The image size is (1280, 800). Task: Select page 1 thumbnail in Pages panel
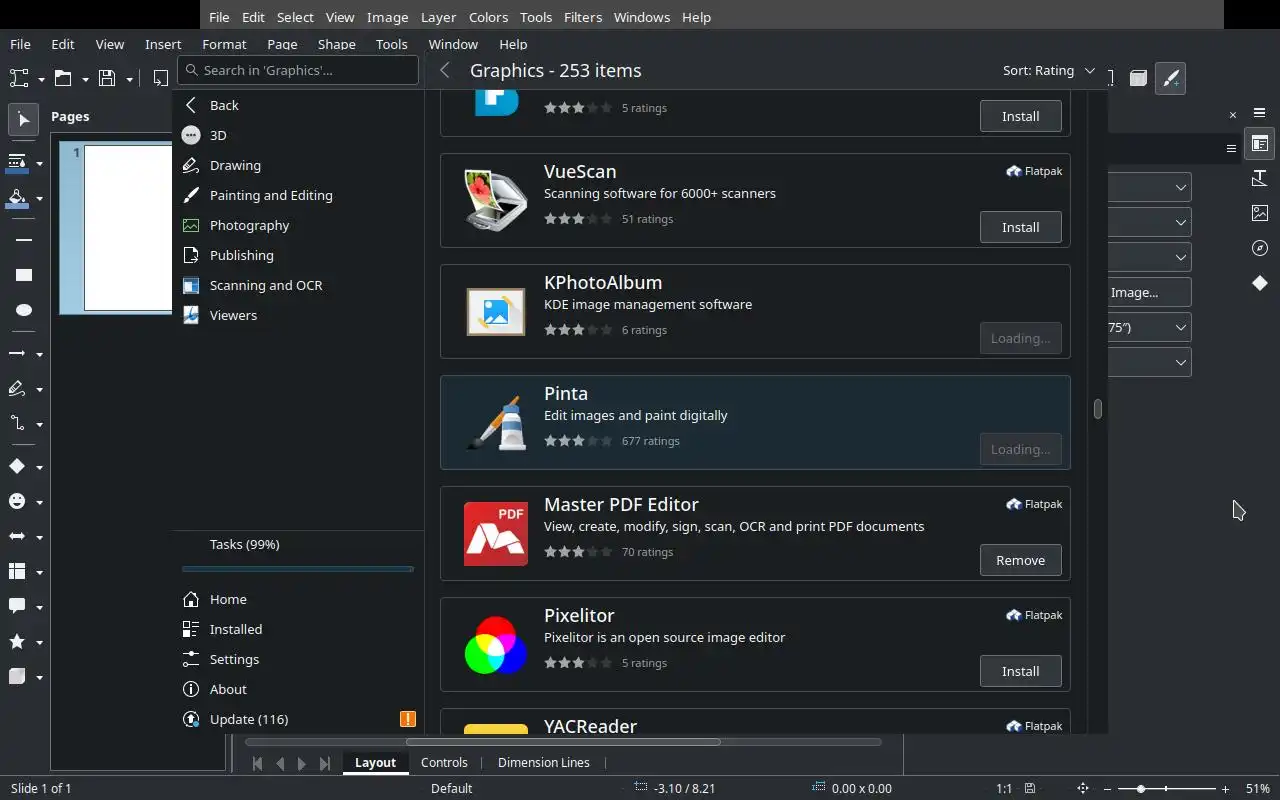(x=128, y=228)
